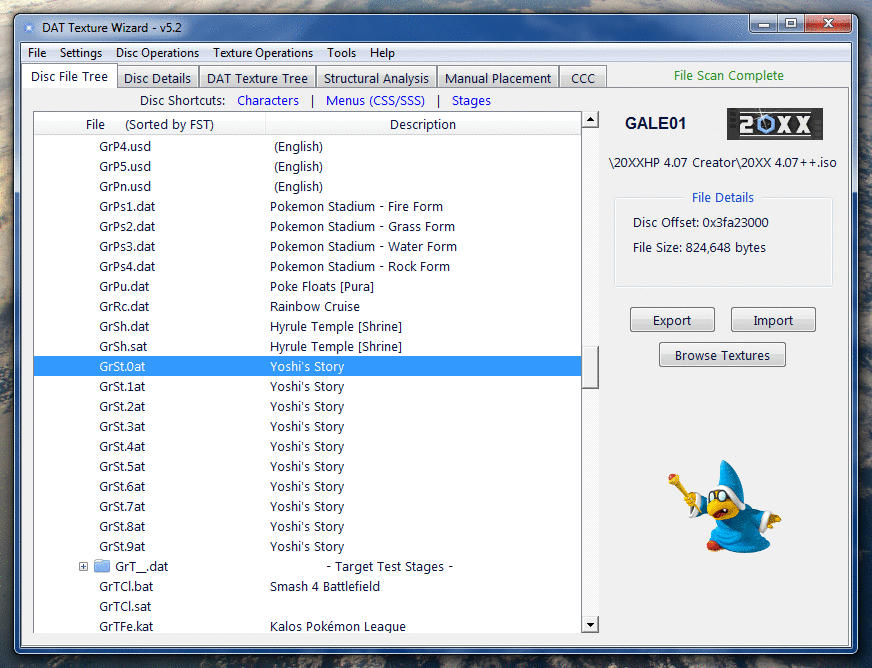Click the GrT_.dat folder icon
872x668 pixels.
pos(102,566)
